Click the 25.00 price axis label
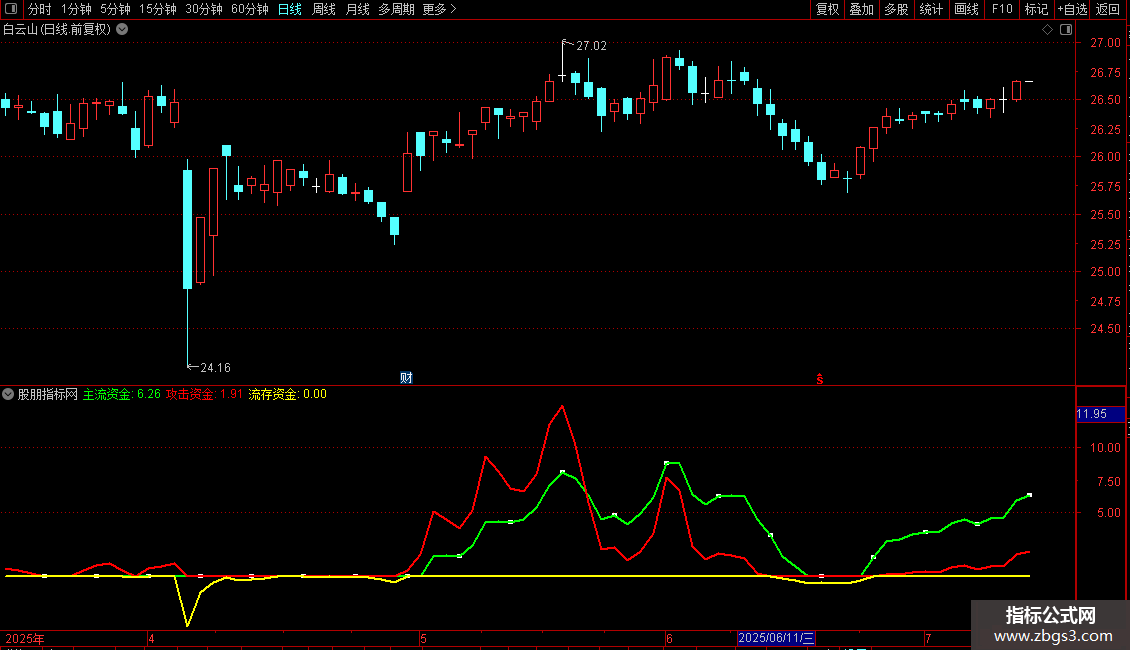This screenshot has width=1130, height=650. tap(1105, 272)
